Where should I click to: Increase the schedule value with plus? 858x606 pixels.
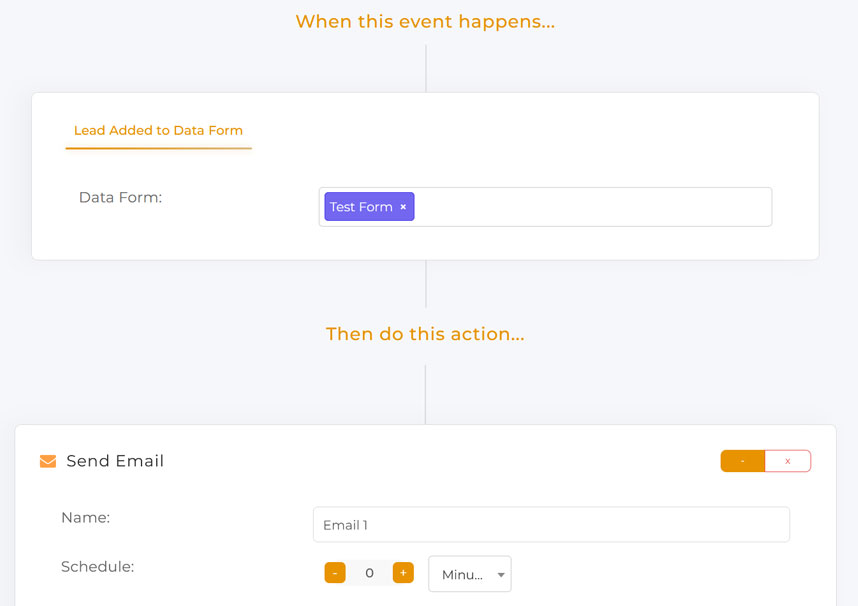[403, 573]
